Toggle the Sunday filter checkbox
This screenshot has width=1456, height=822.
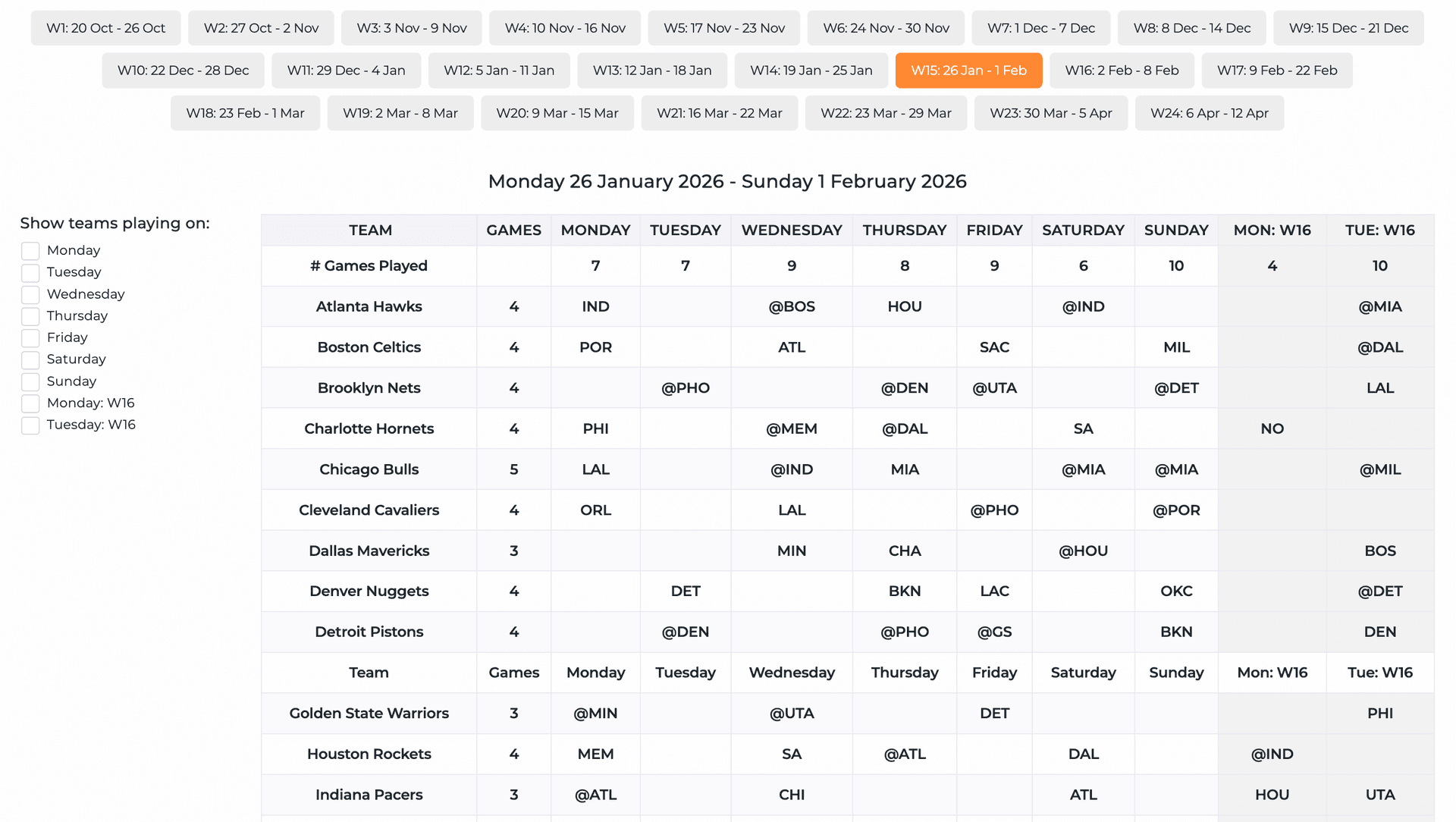point(30,381)
